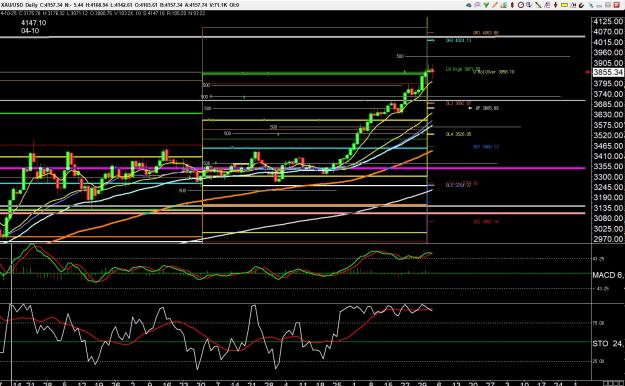Click the chart pointer cursor icon
The width and height of the screenshot is (625, 386).
click(529, 5)
